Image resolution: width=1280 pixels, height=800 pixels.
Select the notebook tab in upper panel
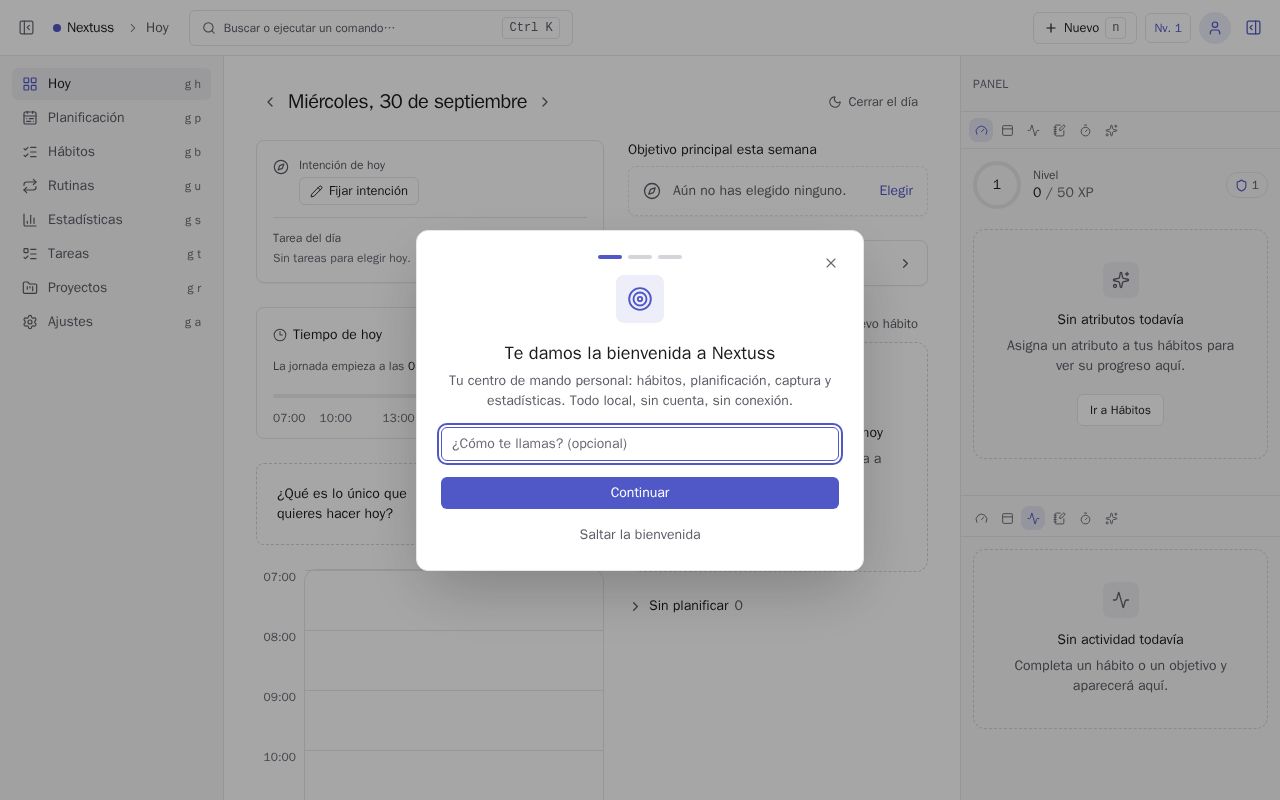(1059, 130)
